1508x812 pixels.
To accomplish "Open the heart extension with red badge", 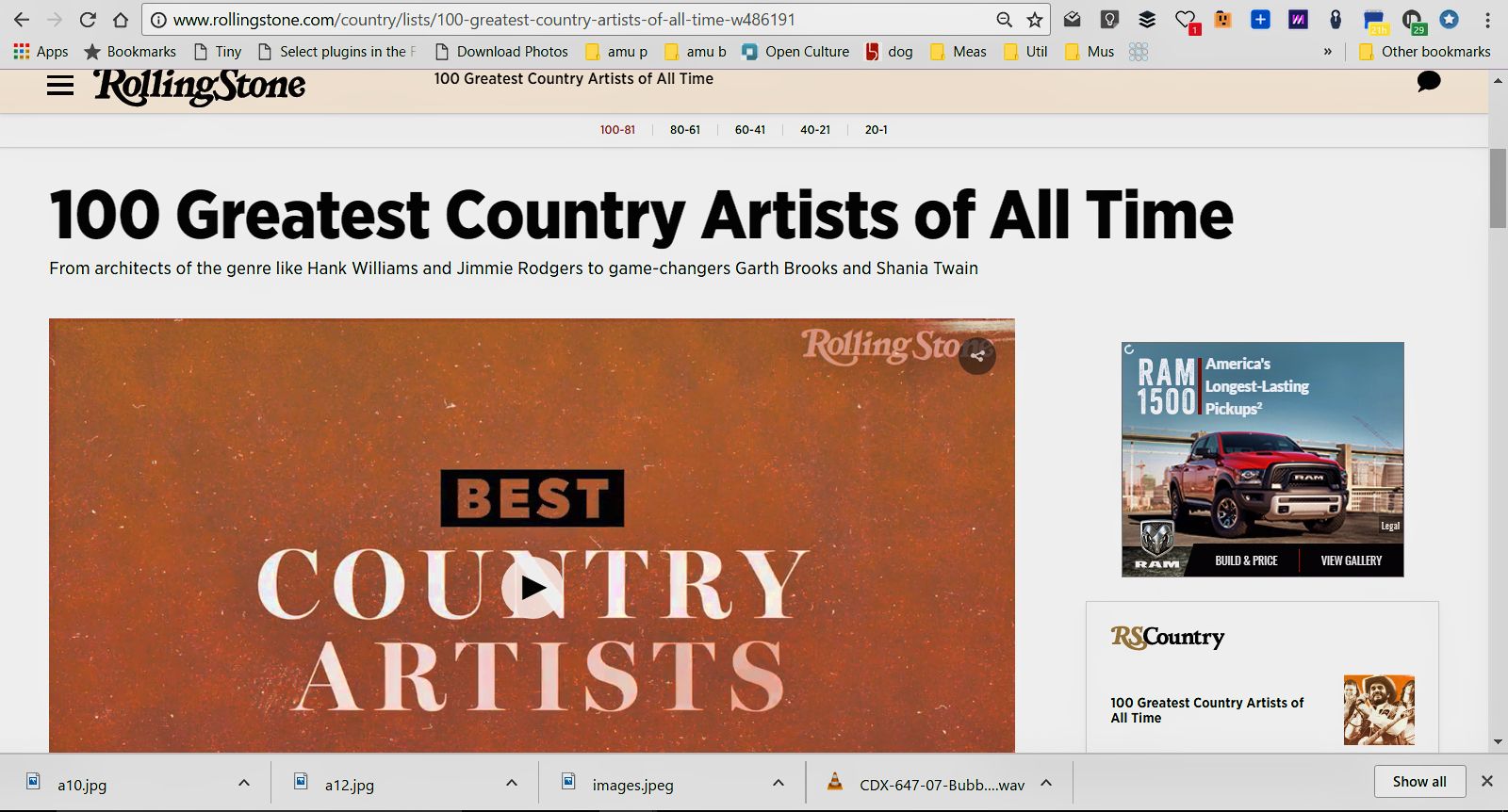I will tap(1186, 20).
